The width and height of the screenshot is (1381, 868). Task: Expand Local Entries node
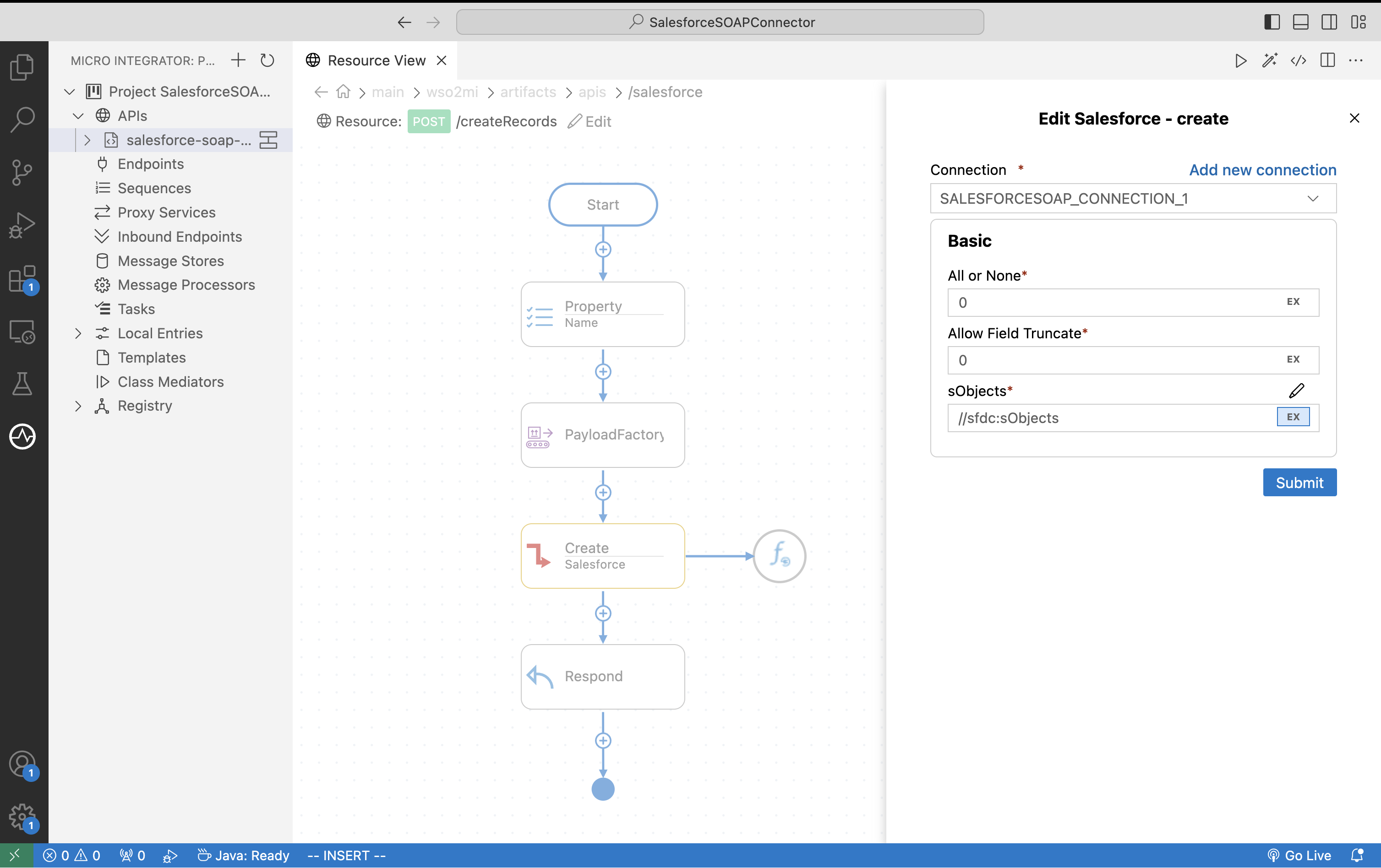tap(79, 334)
